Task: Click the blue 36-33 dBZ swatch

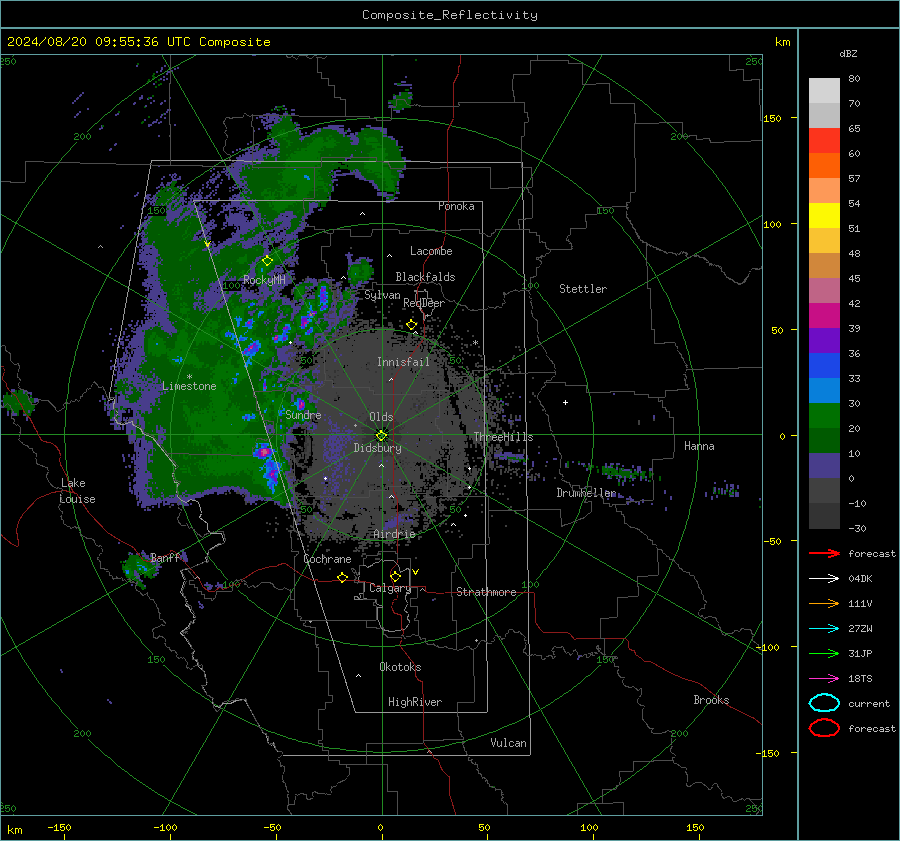Action: pos(824,366)
